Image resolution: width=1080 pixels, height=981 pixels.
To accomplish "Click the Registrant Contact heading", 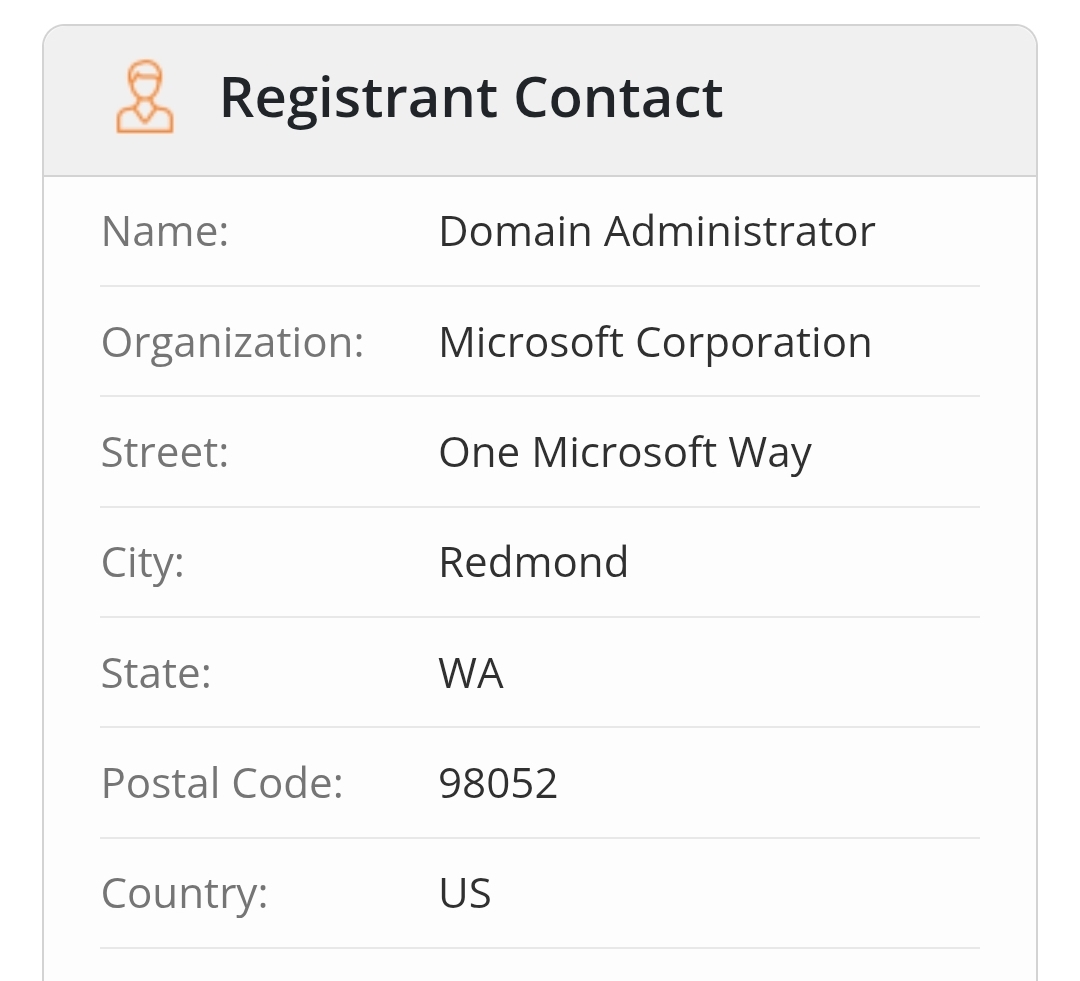I will [471, 98].
